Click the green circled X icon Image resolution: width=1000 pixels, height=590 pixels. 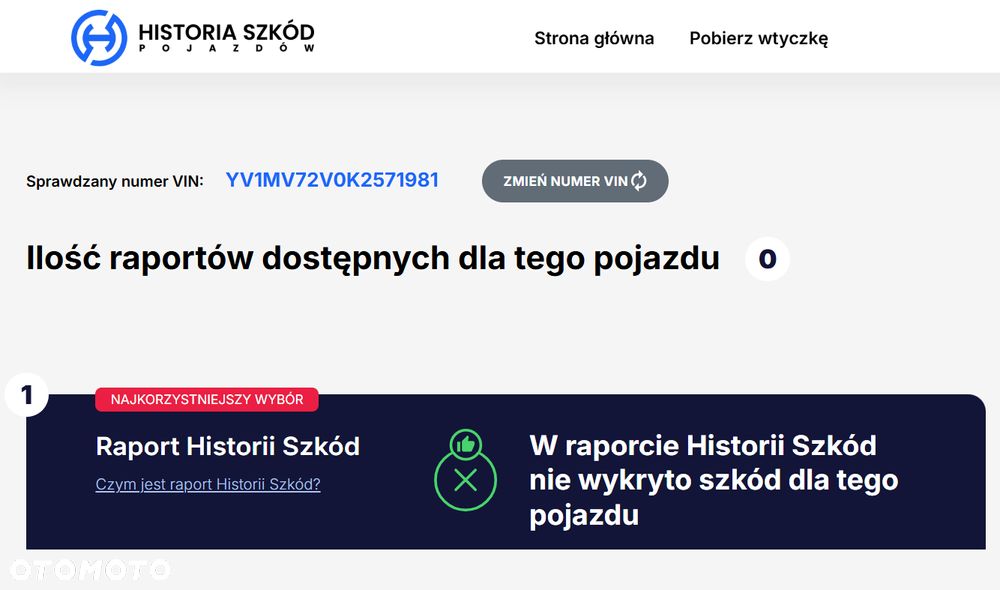(465, 481)
